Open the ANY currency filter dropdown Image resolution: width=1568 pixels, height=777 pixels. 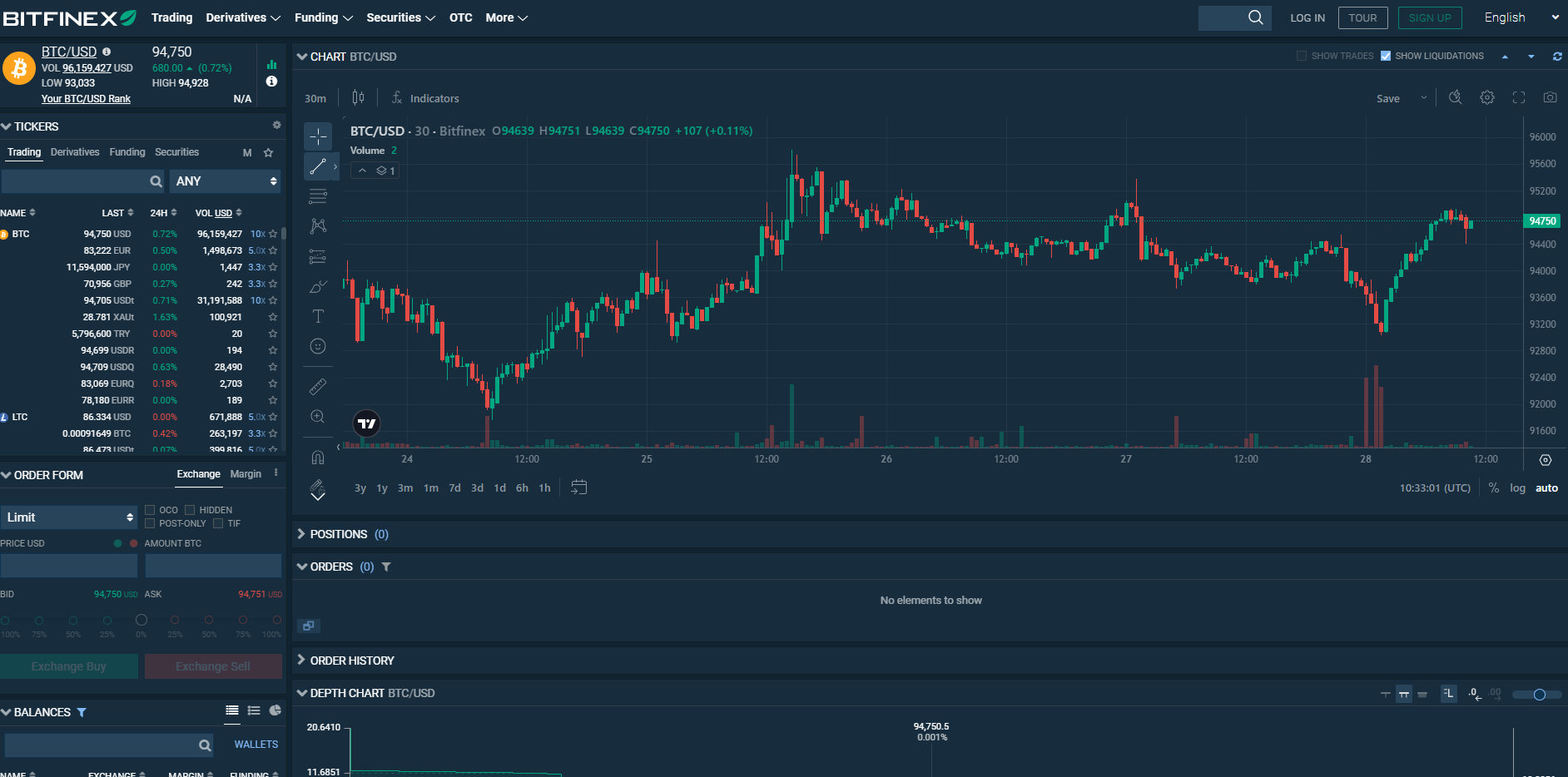coord(226,181)
